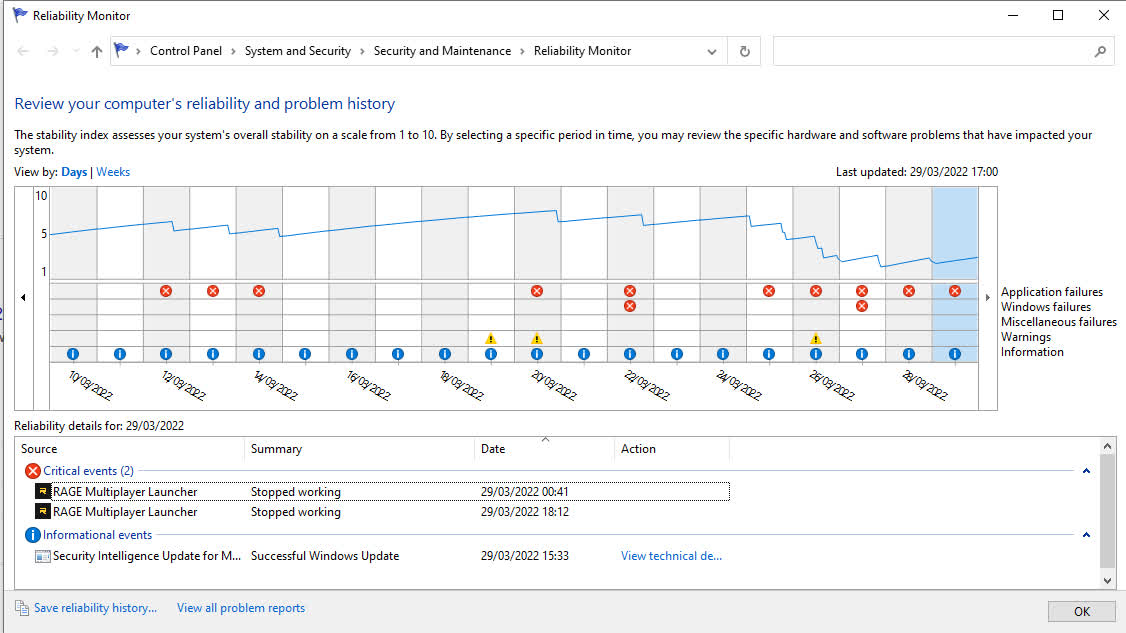This screenshot has height=633, width=1126.
Task: Click the OK button
Action: coord(1082,611)
